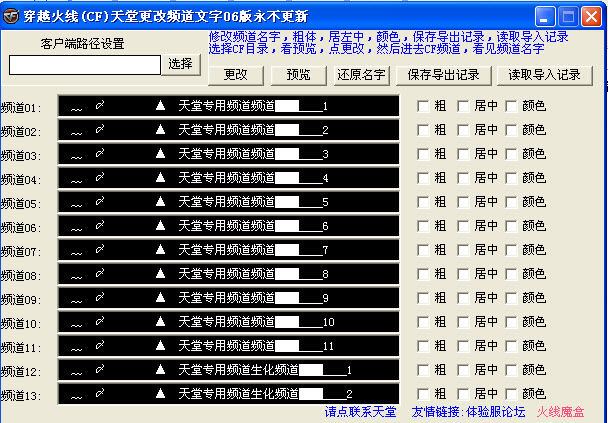
Task: Click the 更改 button
Action: tap(236, 75)
